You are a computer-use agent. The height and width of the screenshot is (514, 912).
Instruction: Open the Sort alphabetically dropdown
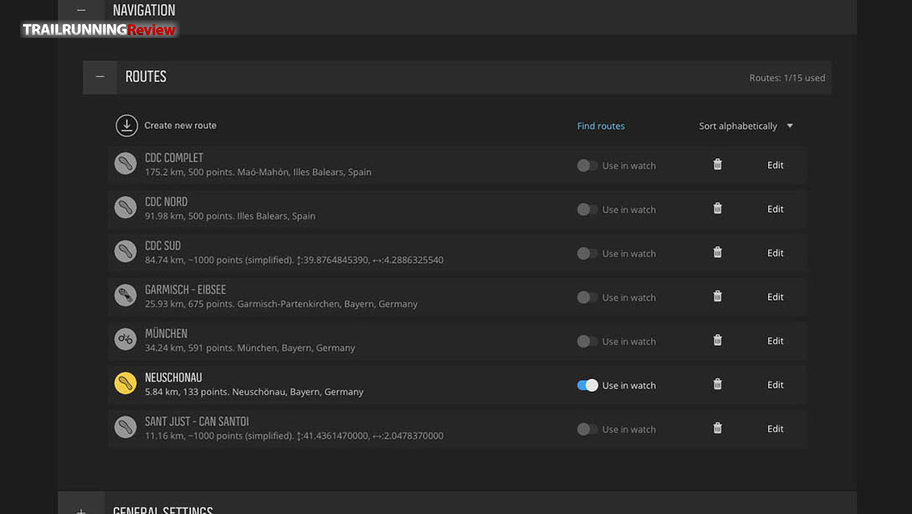pos(746,126)
